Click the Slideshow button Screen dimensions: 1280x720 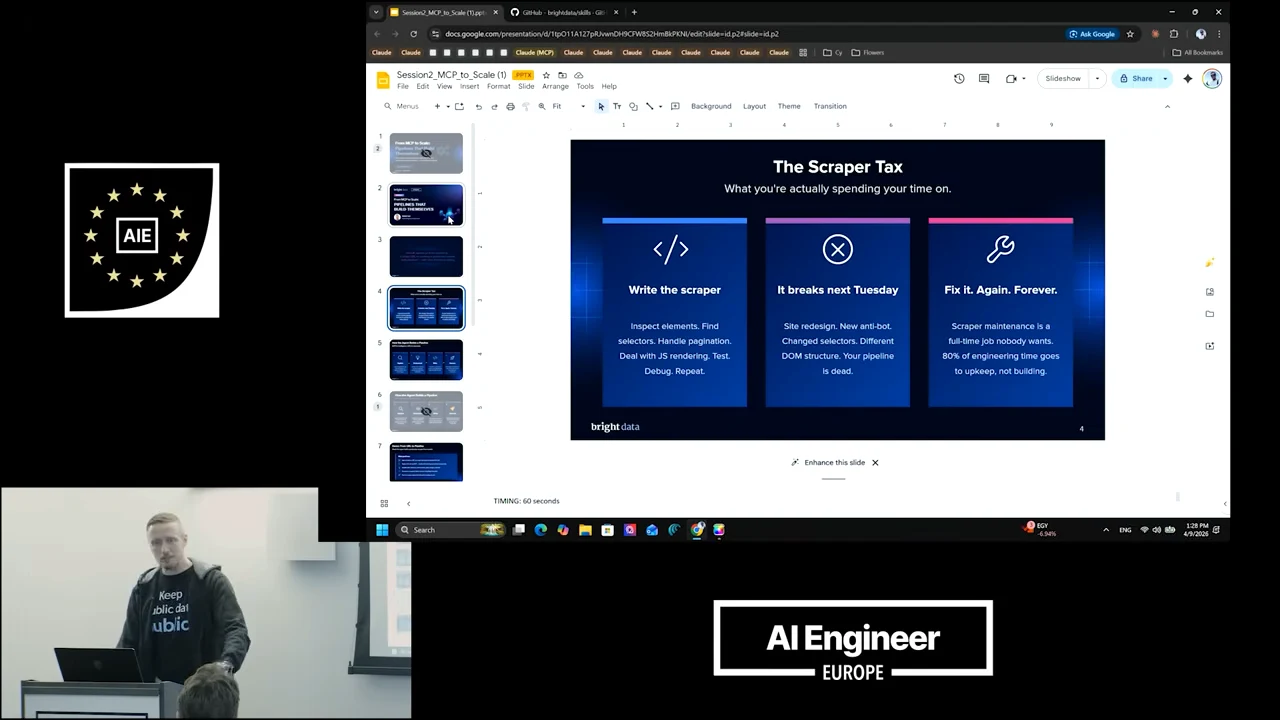point(1063,78)
